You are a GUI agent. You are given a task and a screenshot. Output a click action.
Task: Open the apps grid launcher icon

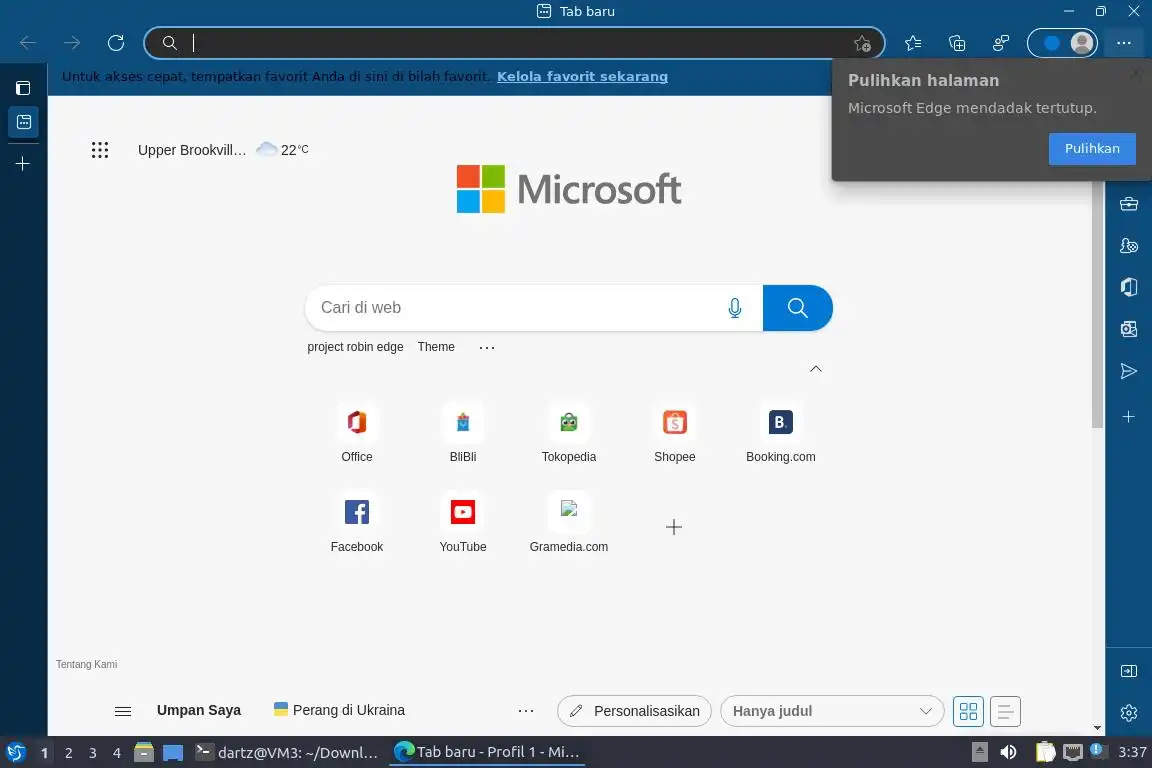click(100, 150)
